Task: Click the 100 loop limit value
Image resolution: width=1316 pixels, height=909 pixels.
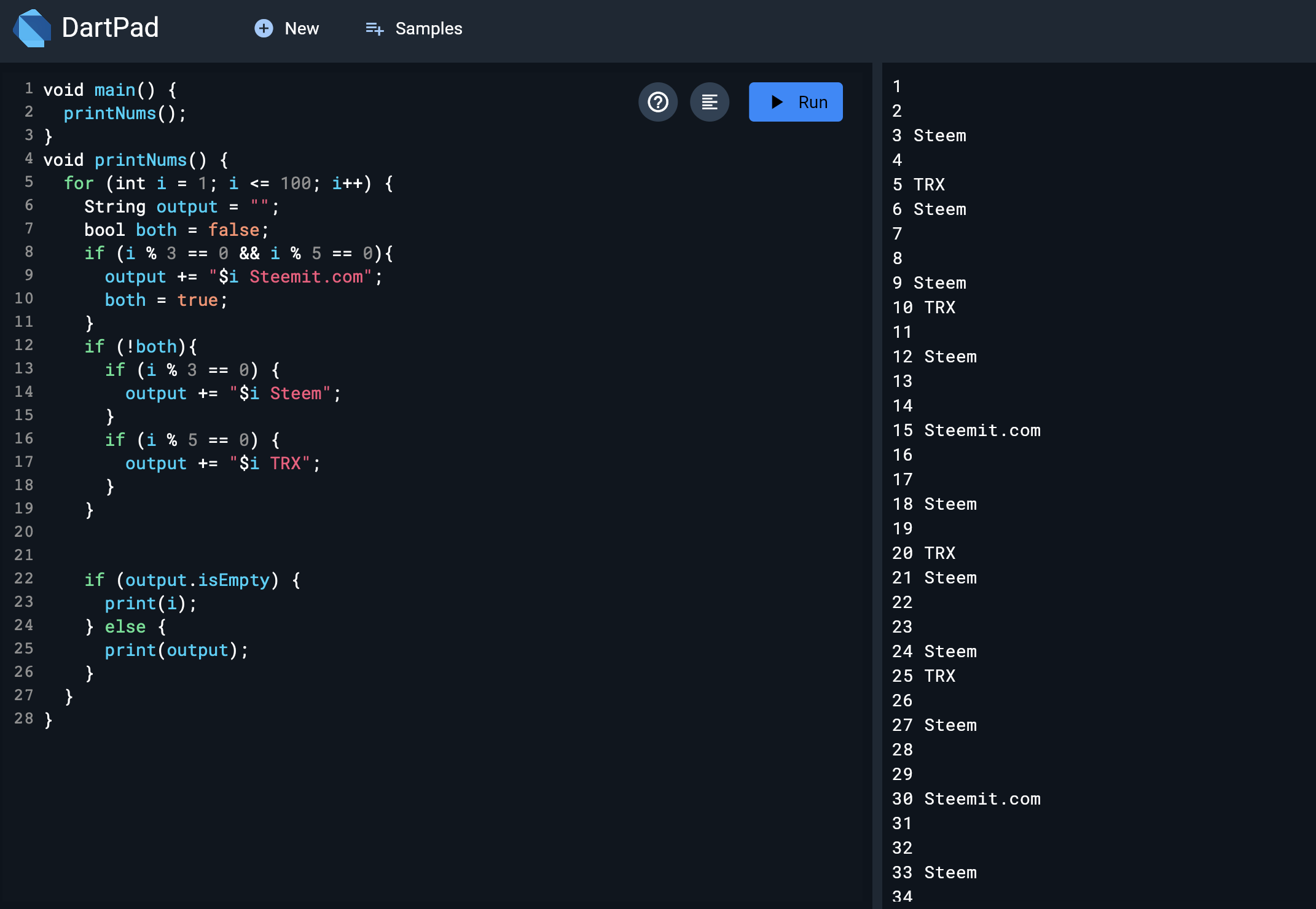Action: click(296, 183)
